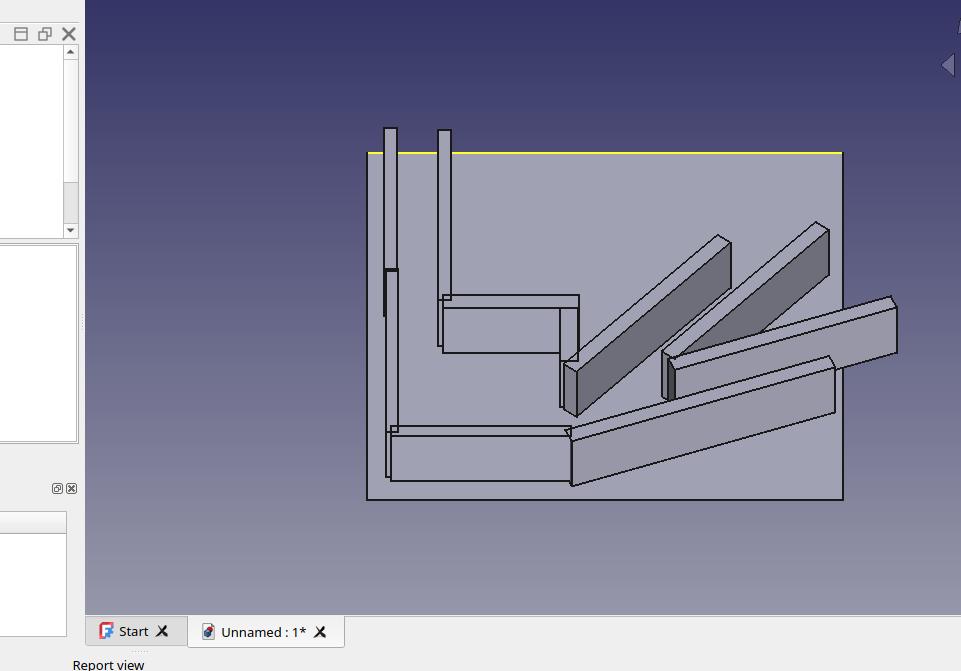Select the highlighted yellow top edge of the plate
Viewport: 961px width, 671px height.
click(647, 153)
